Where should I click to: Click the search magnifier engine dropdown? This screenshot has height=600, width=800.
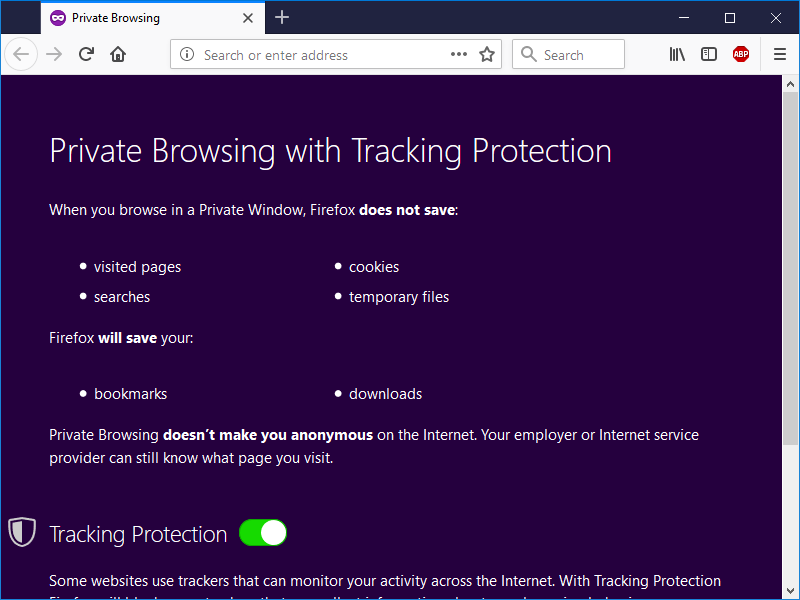point(529,55)
